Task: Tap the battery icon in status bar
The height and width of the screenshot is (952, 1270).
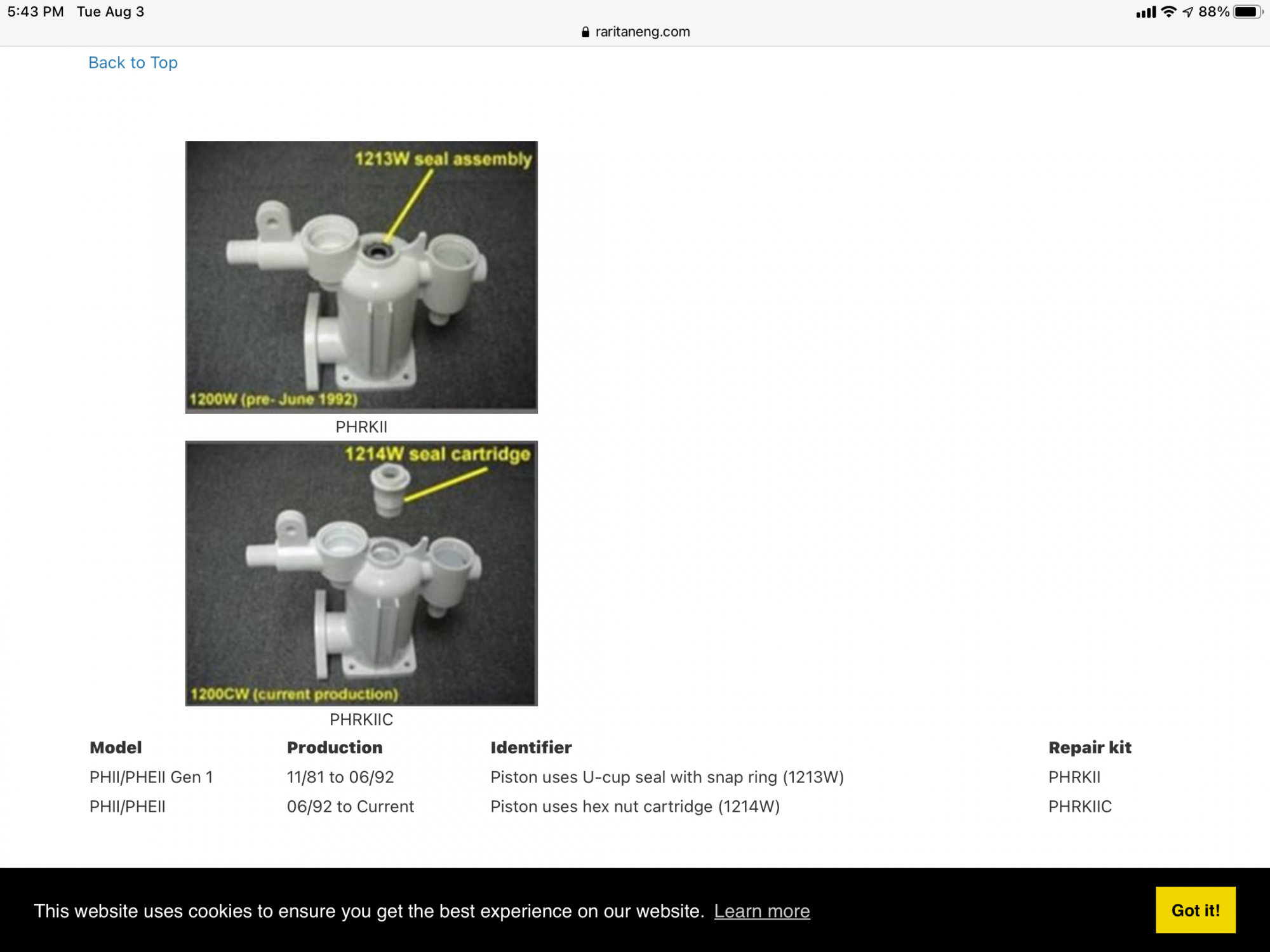Action: tap(1247, 12)
